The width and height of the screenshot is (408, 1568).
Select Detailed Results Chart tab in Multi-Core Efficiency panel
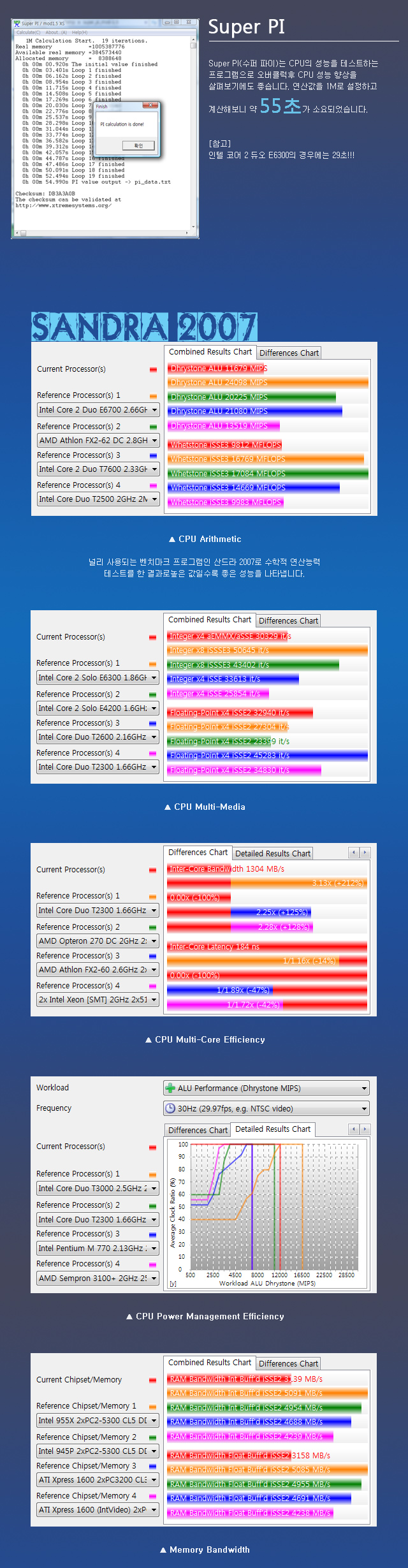coord(273,854)
